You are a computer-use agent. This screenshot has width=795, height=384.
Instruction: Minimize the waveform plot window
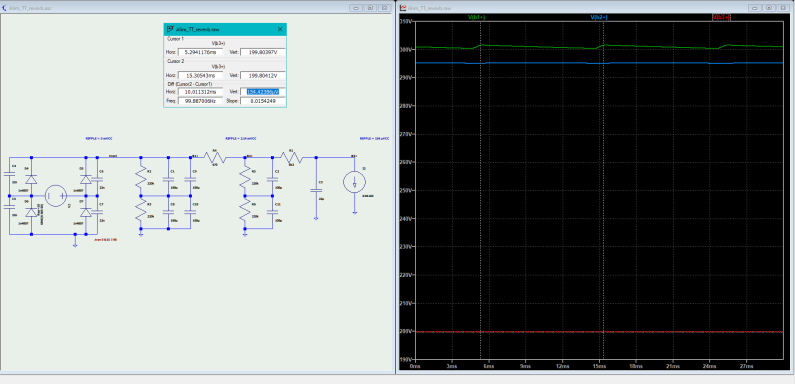[x=755, y=8]
